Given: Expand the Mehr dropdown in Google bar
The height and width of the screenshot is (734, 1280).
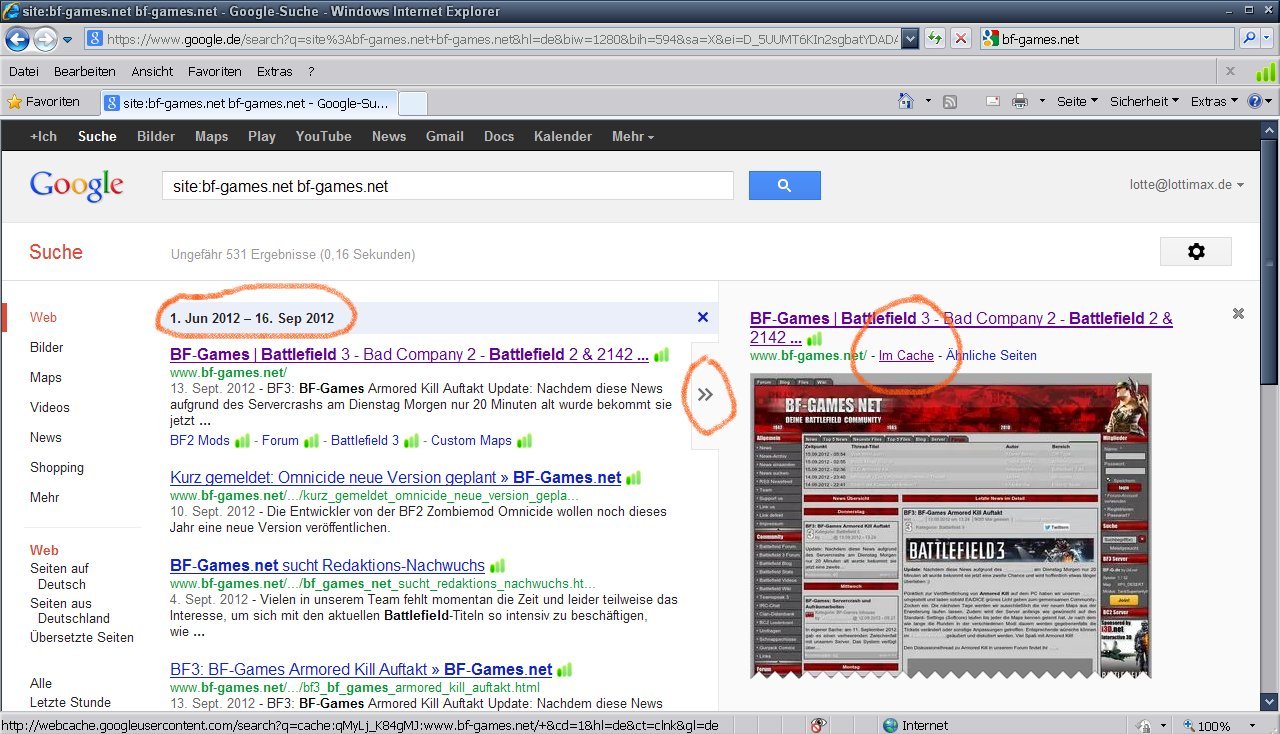Looking at the screenshot, I should click(632, 136).
